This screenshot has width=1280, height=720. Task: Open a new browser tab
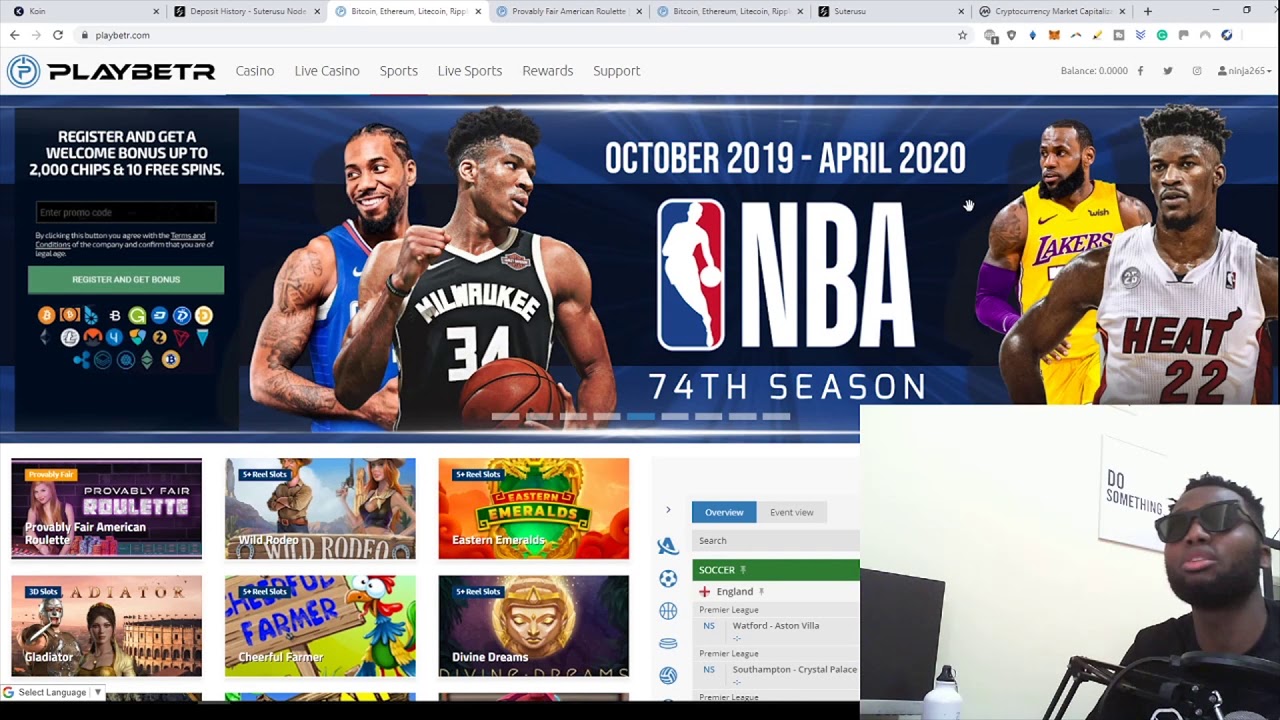click(1147, 11)
